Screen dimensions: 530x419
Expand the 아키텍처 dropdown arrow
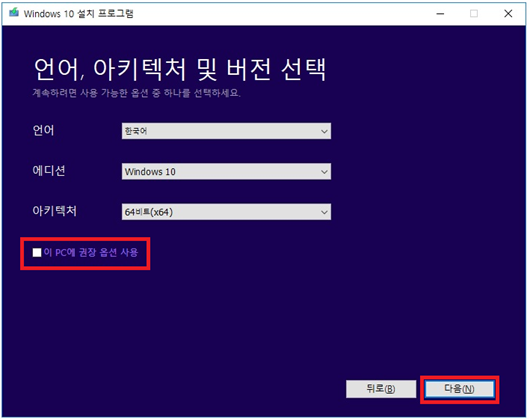coord(324,212)
